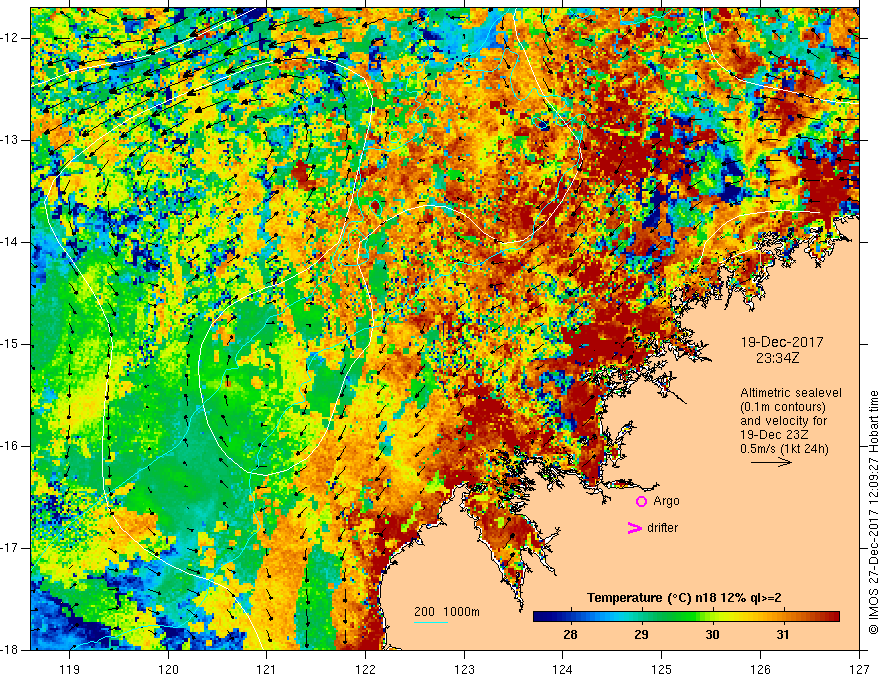Click latitude axis label '-12'

tap(11, 38)
